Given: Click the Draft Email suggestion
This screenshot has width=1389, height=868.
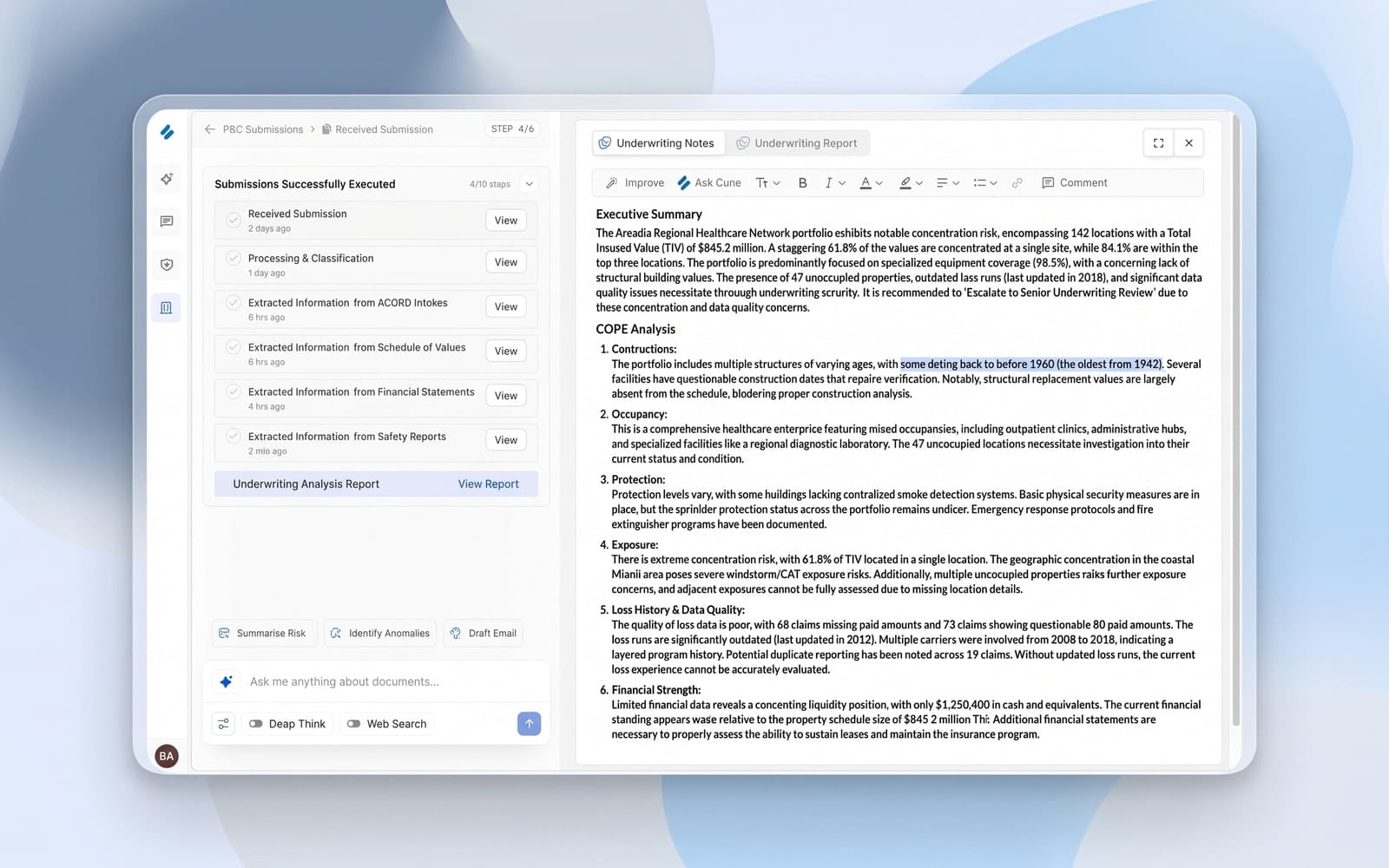Looking at the screenshot, I should click(x=484, y=634).
